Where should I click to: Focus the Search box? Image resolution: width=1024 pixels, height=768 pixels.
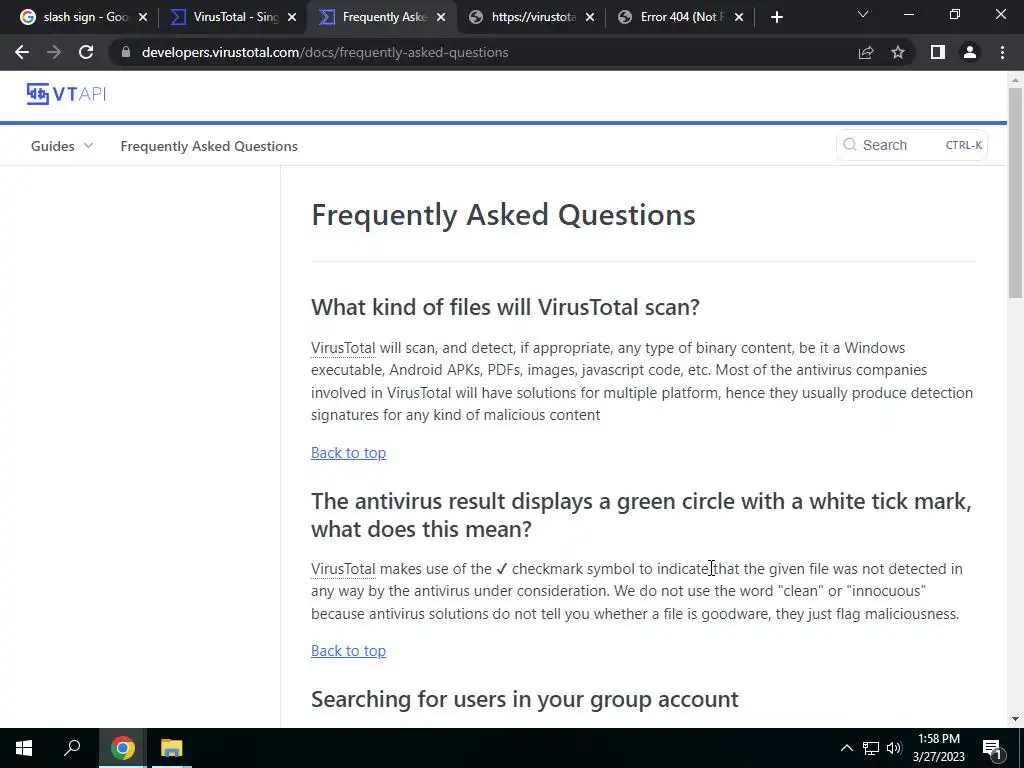[x=912, y=145]
